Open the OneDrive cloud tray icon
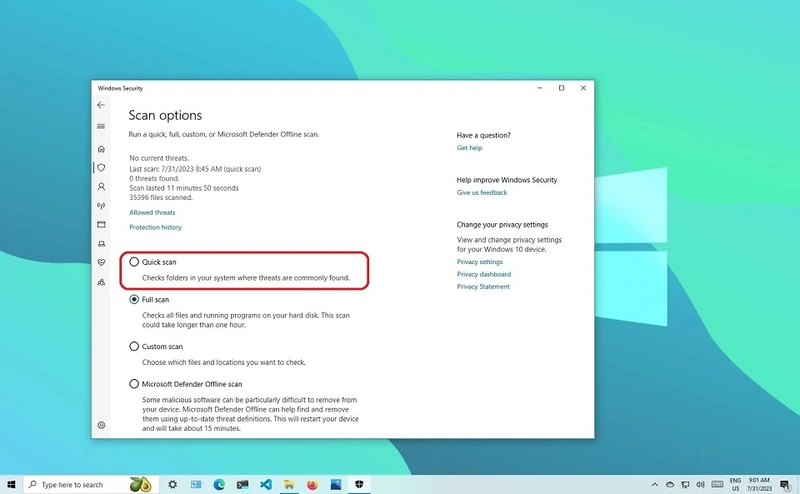Image resolution: width=800 pixels, height=494 pixels. (670, 484)
